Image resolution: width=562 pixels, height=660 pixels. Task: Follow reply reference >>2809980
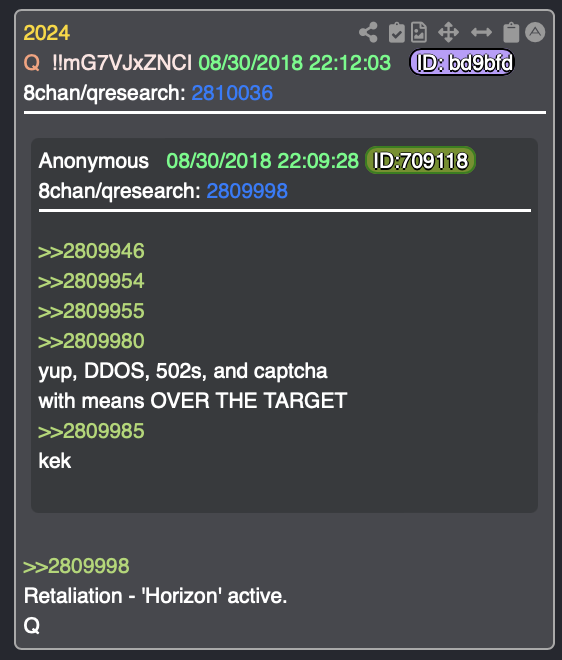(91, 341)
